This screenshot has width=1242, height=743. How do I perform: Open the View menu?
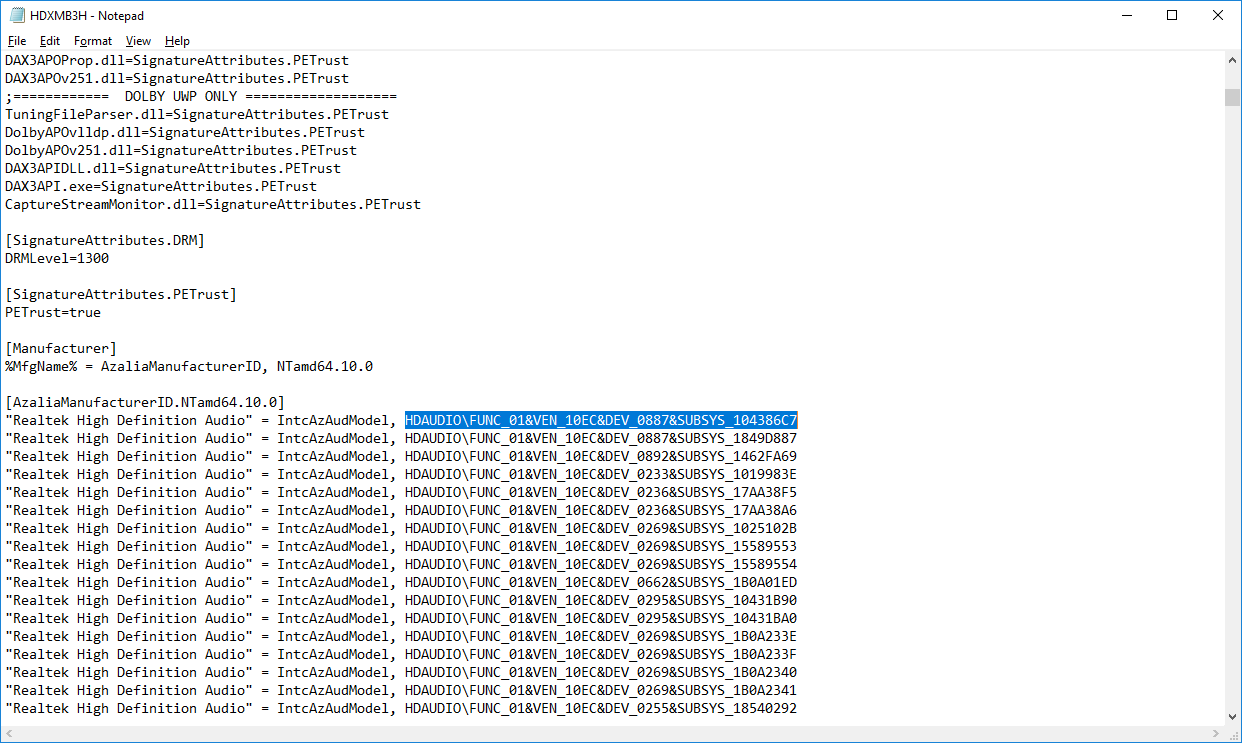tap(138, 41)
